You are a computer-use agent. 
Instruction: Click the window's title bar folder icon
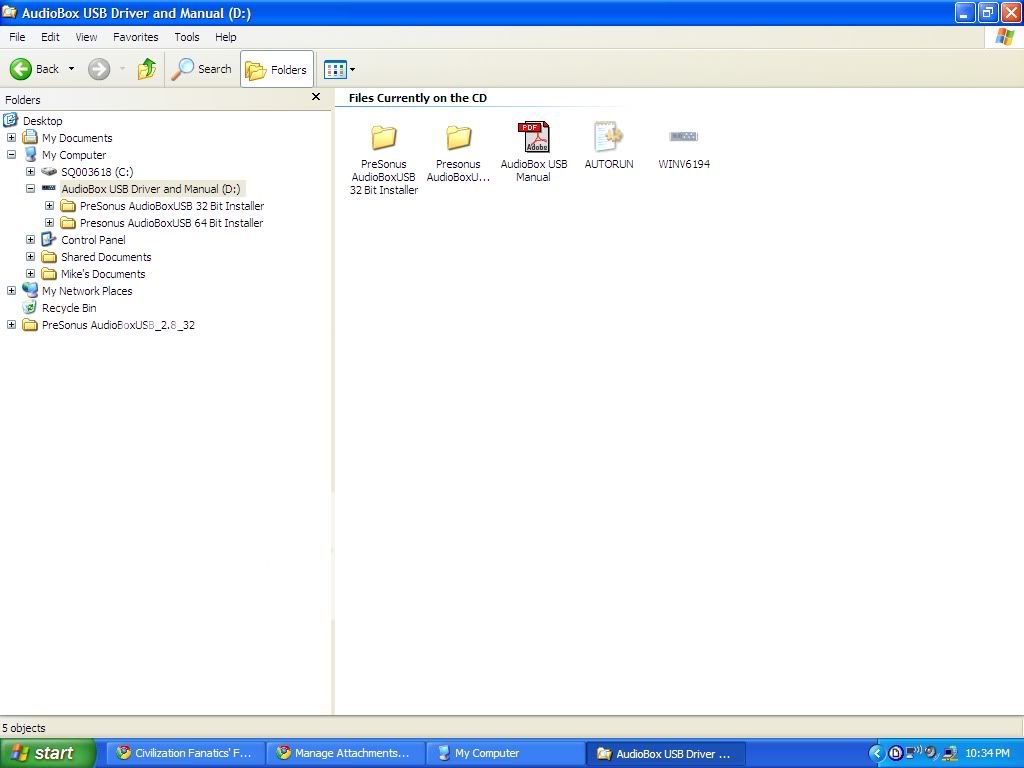[x=9, y=12]
